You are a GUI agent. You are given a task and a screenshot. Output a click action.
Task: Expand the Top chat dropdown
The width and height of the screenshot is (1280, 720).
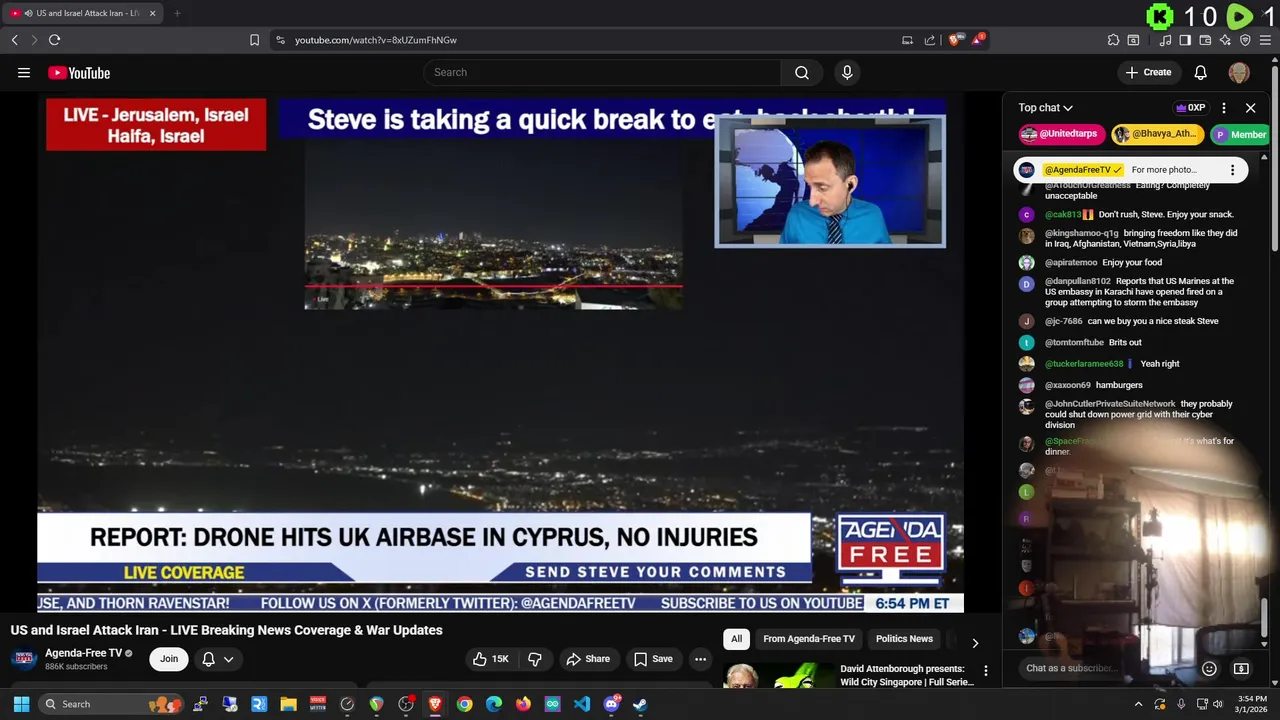(x=1045, y=108)
